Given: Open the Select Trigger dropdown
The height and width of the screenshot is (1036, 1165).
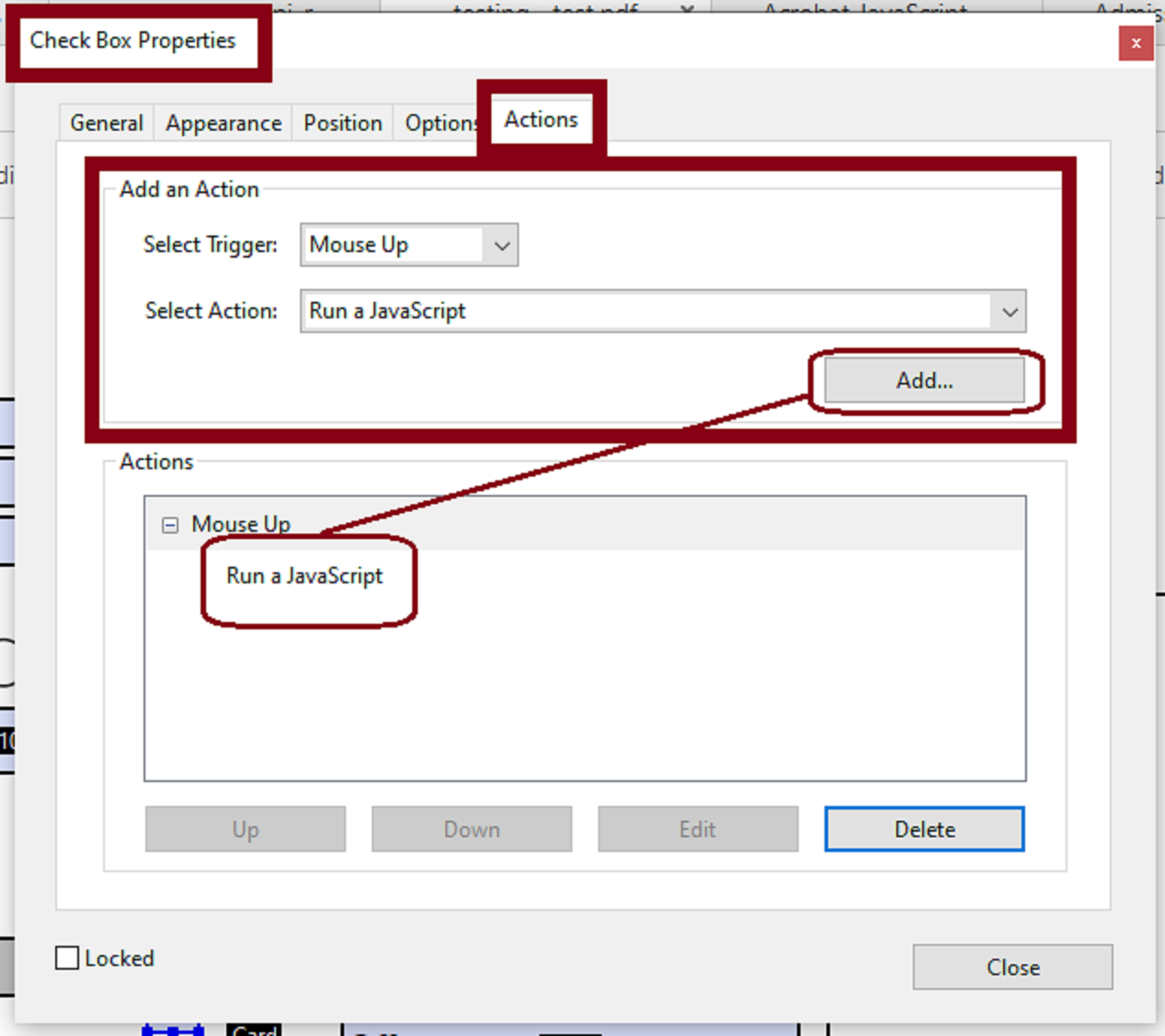Looking at the screenshot, I should click(x=502, y=245).
